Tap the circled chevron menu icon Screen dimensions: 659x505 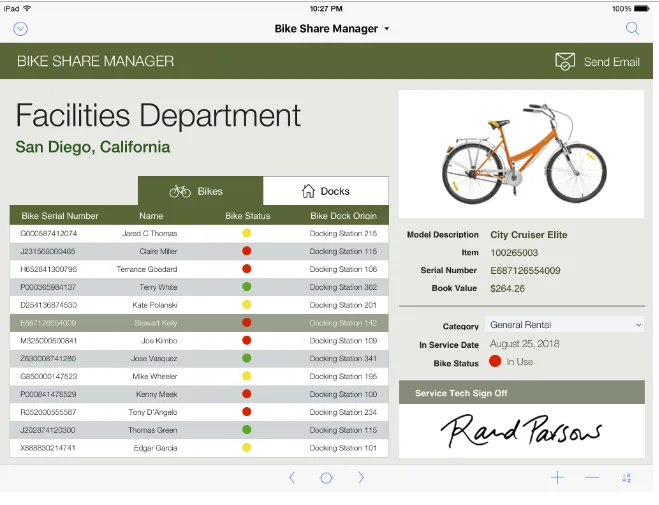click(x=20, y=29)
